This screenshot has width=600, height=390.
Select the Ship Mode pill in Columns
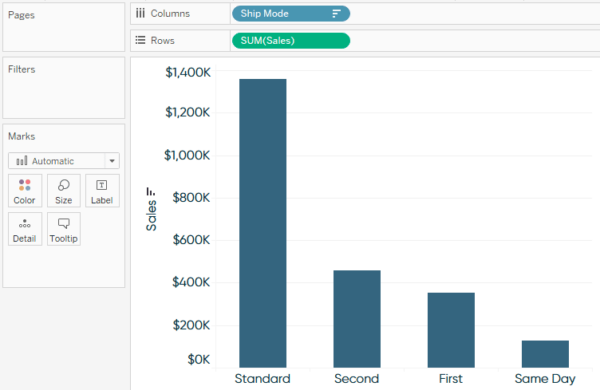(291, 14)
